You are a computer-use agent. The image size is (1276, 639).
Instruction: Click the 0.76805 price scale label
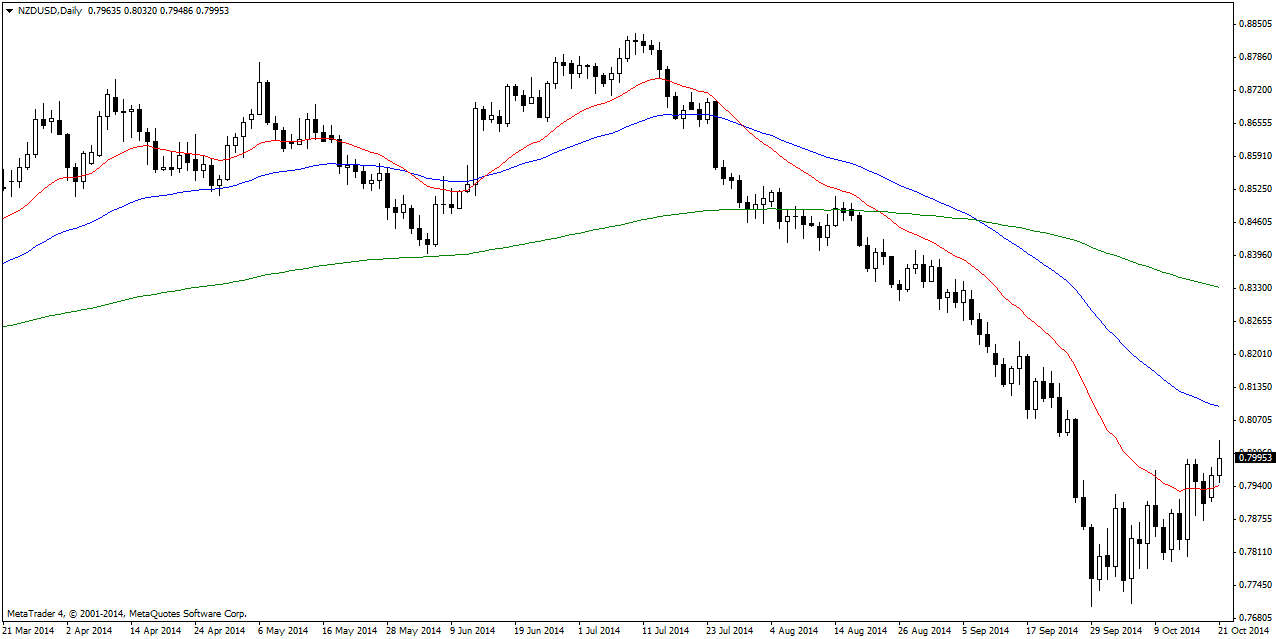(1254, 617)
